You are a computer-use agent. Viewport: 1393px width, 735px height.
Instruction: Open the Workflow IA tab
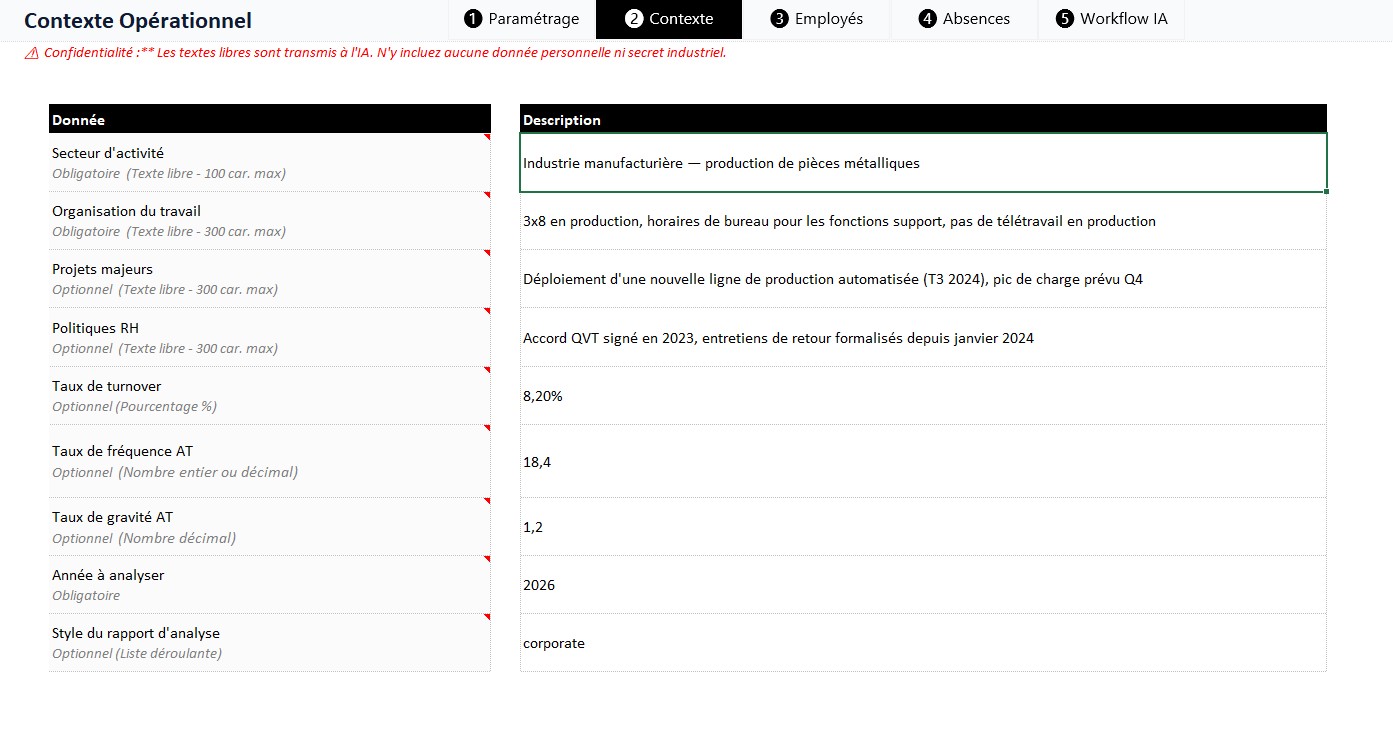(x=1112, y=19)
